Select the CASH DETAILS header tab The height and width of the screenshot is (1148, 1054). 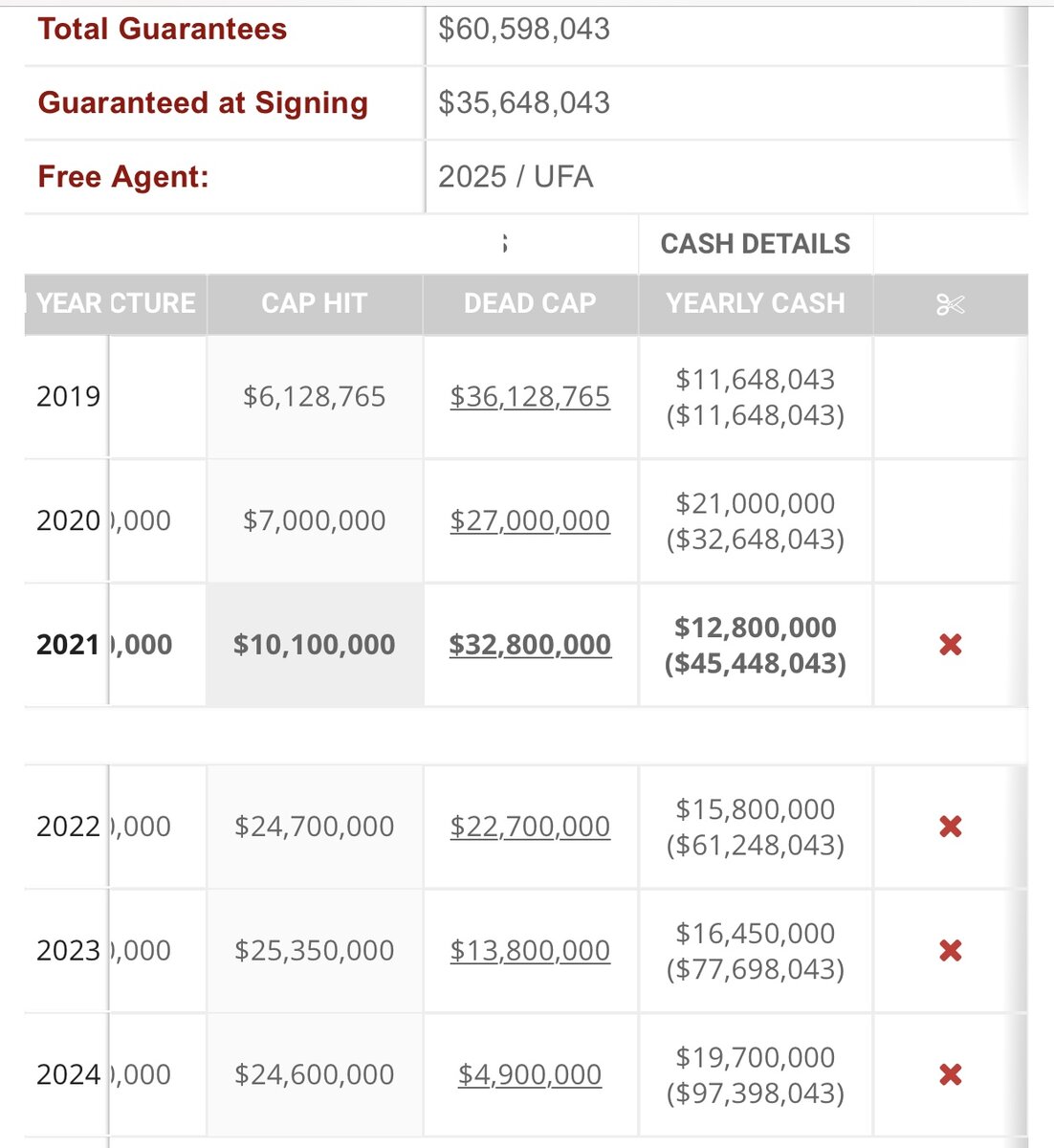click(756, 244)
